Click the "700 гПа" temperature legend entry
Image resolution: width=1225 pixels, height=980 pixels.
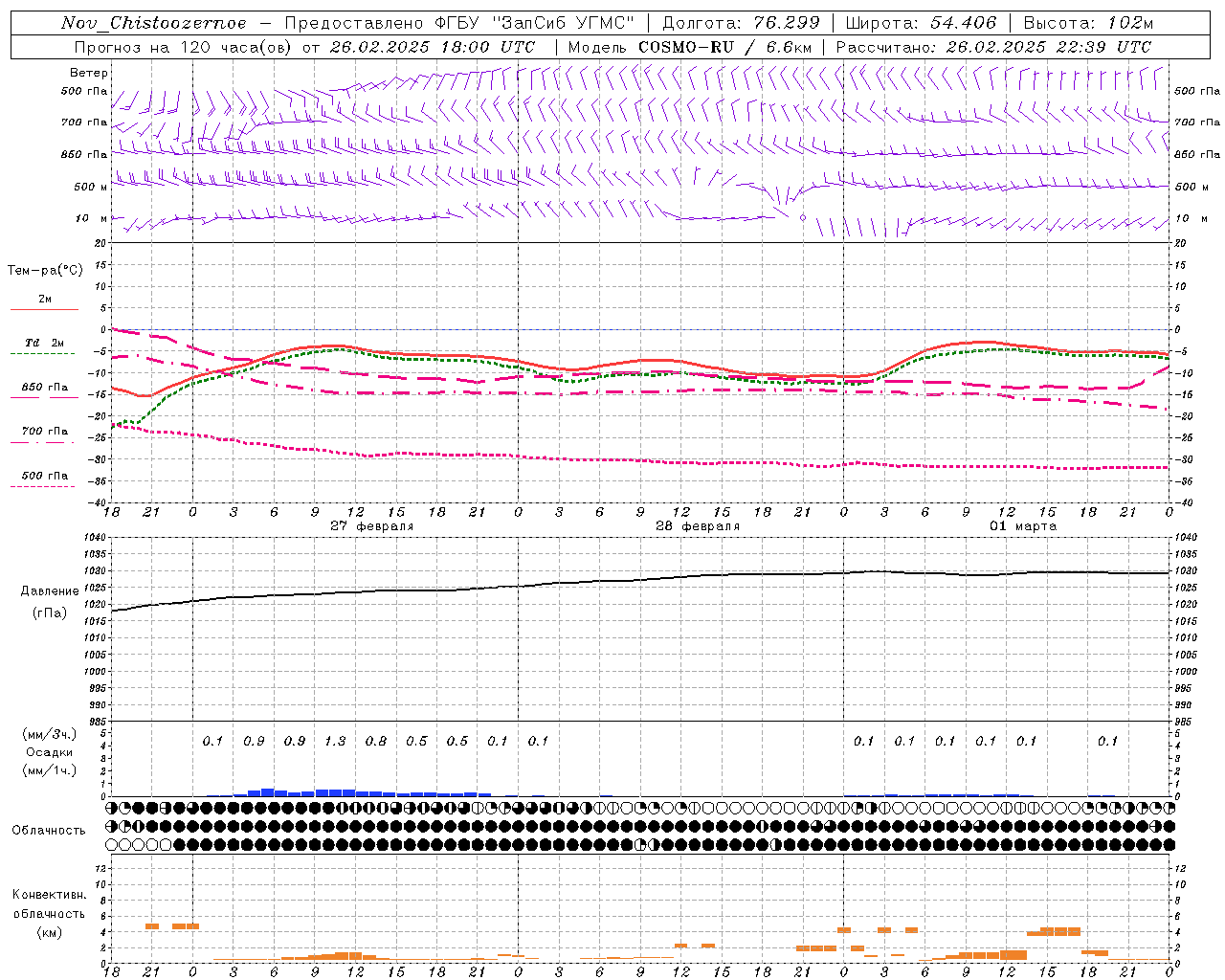(45, 432)
